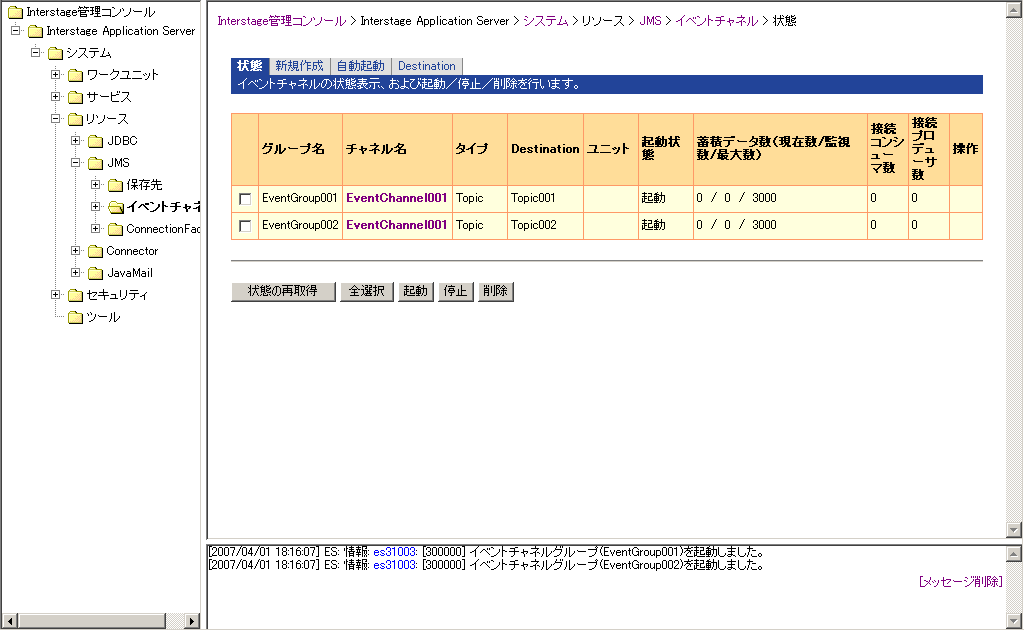Expand the Connector tree node

pyautogui.click(x=76, y=251)
